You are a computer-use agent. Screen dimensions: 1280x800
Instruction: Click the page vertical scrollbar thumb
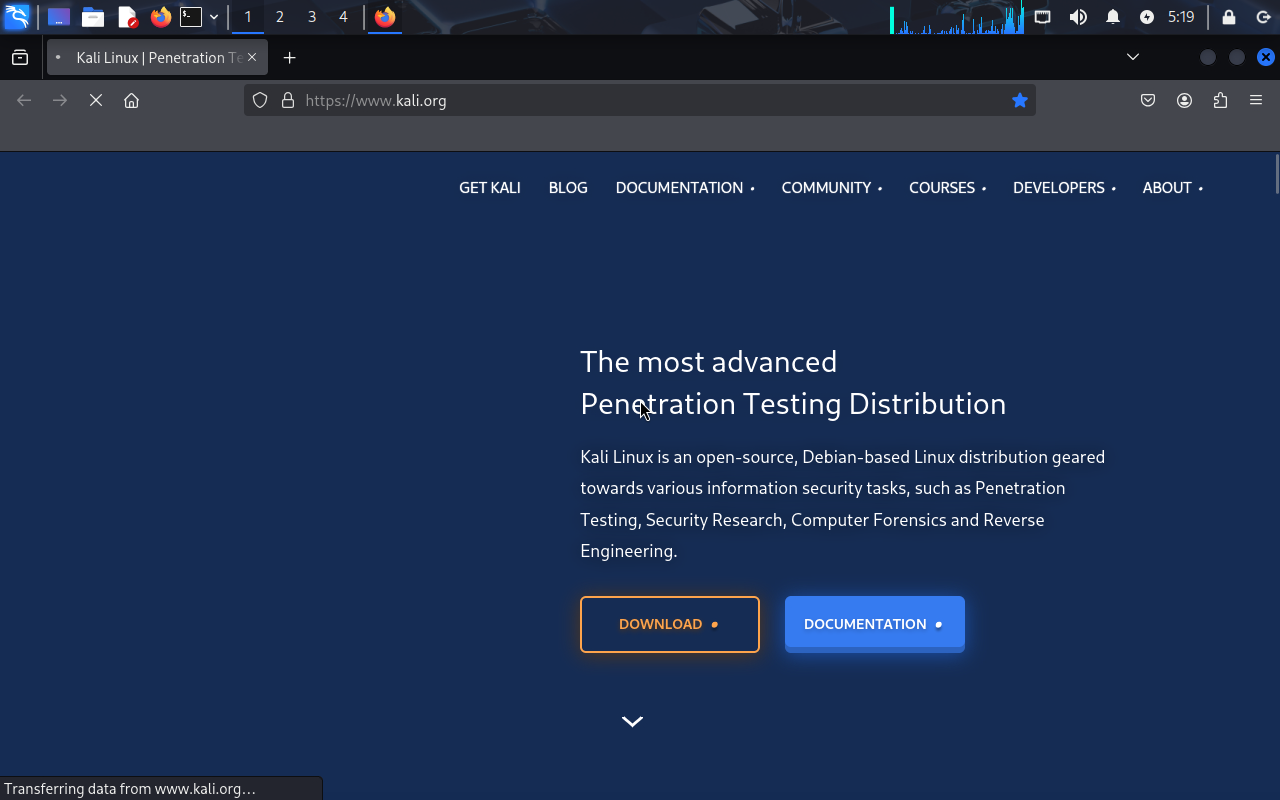pyautogui.click(x=1276, y=174)
